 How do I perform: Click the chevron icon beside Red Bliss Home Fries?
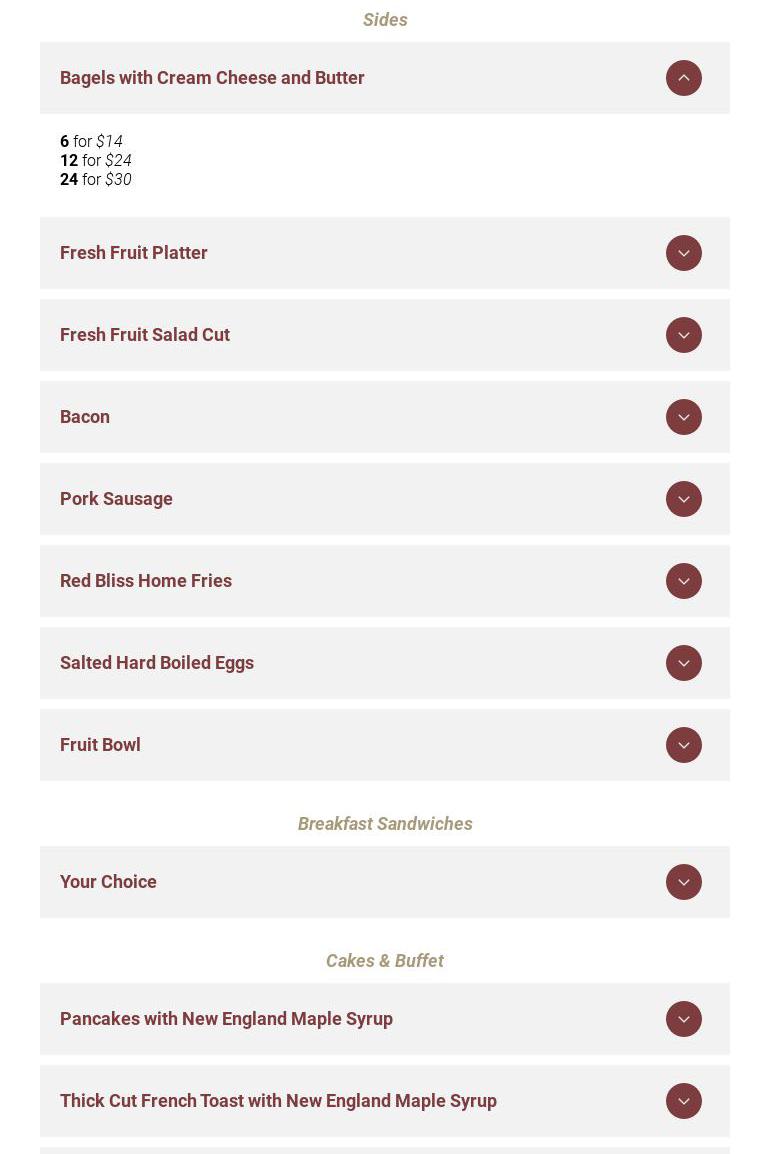click(684, 581)
